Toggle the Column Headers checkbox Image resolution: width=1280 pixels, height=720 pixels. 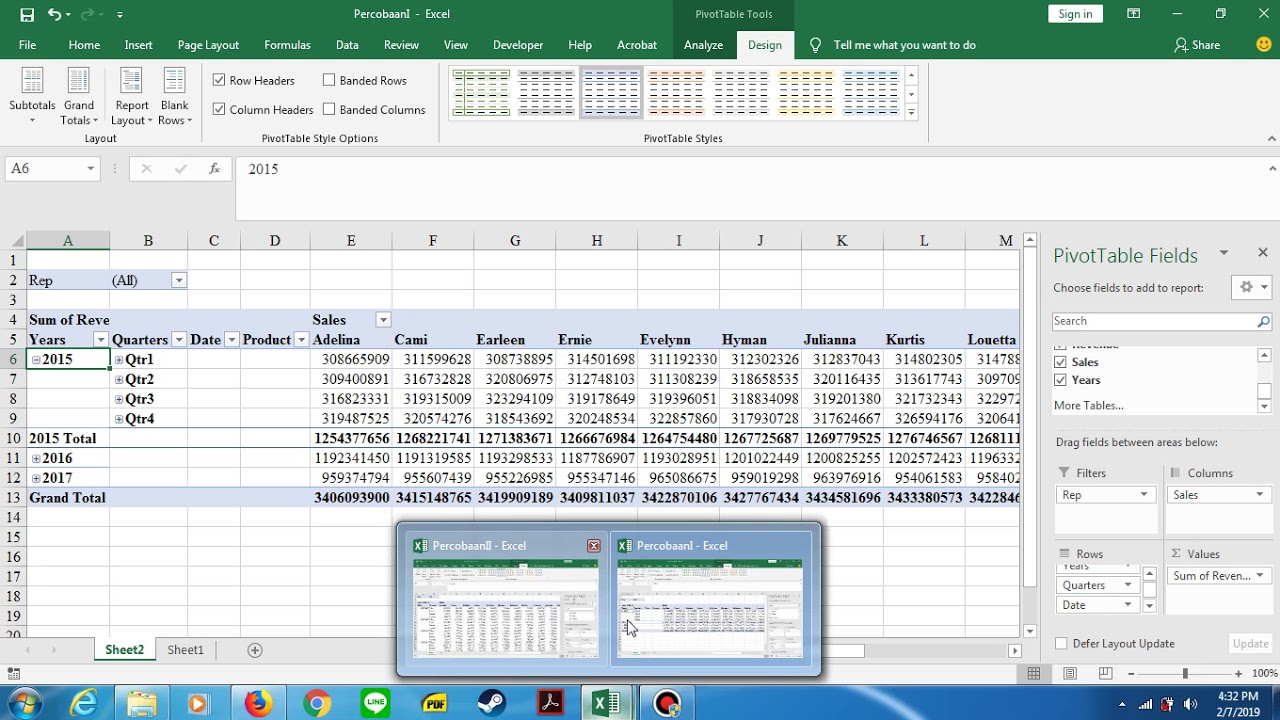click(219, 109)
